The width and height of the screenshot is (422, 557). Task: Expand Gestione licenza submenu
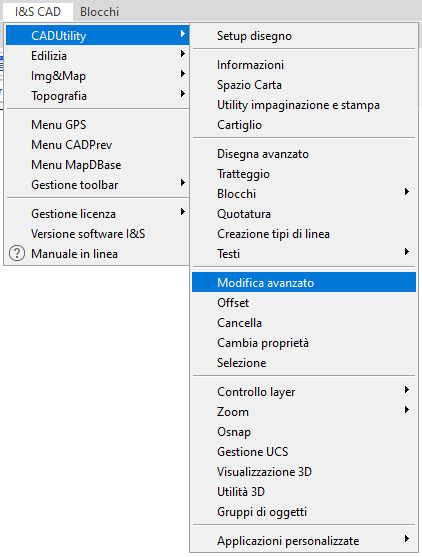pyautogui.click(x=97, y=213)
